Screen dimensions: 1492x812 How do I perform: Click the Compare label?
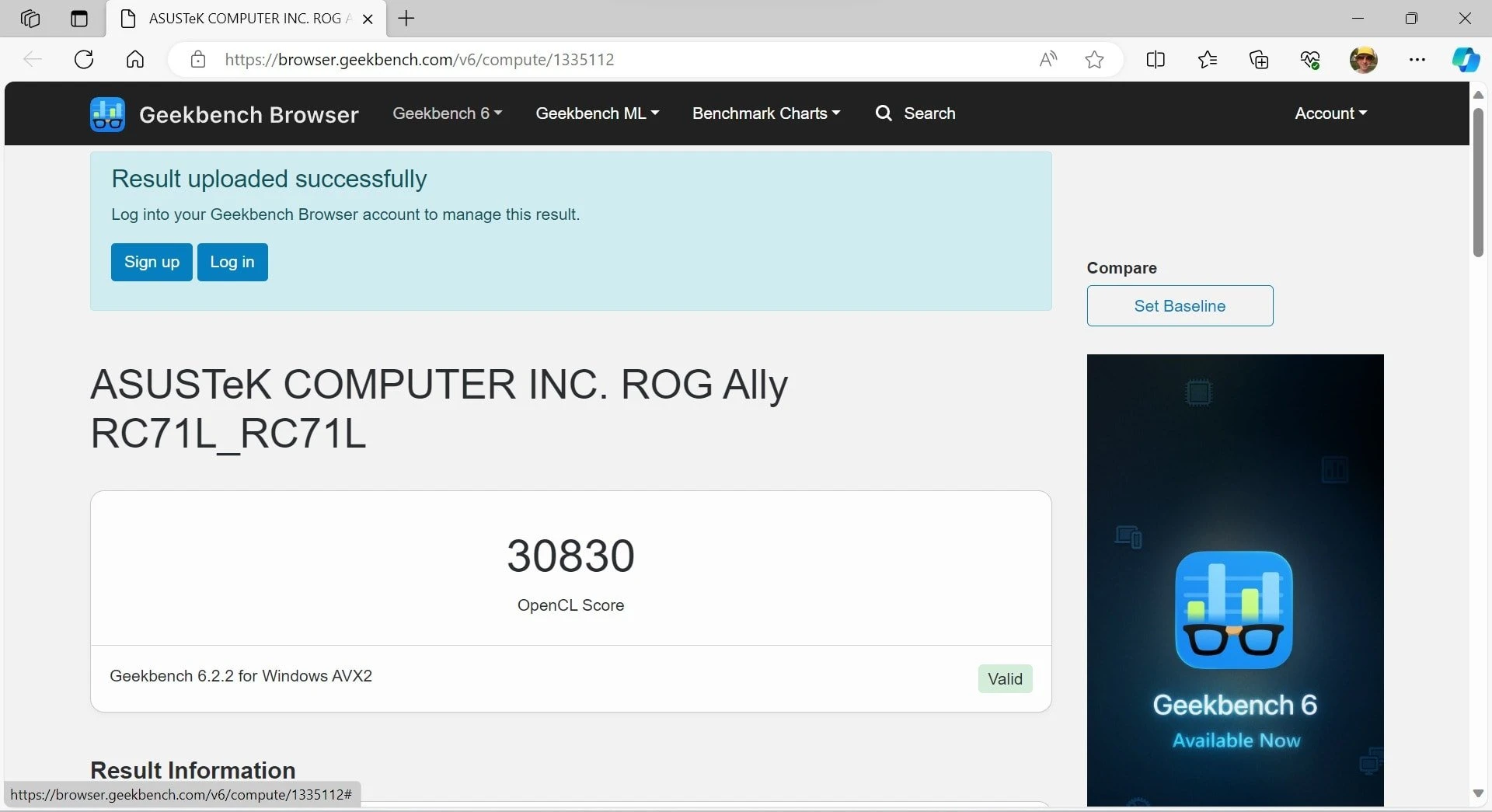click(x=1121, y=268)
